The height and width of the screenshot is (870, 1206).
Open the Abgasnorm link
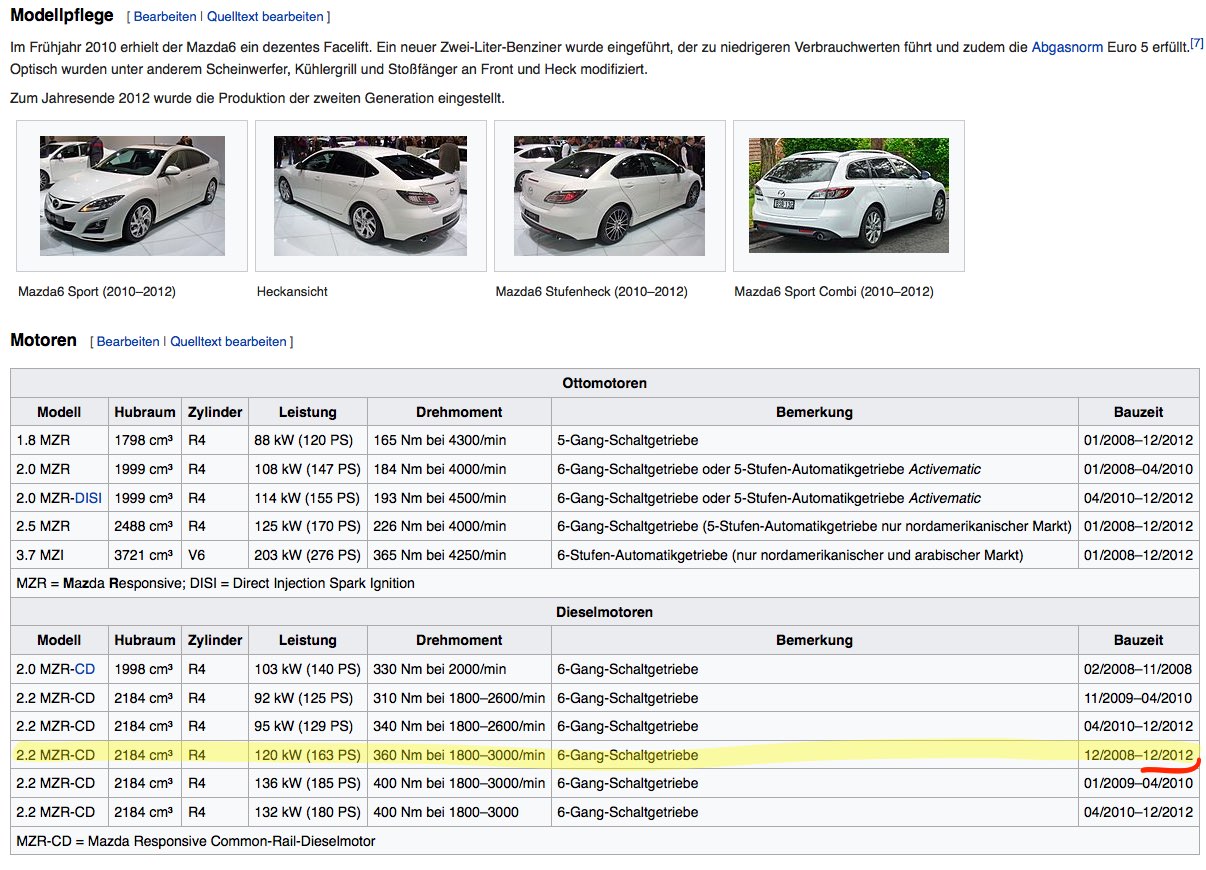(x=1067, y=47)
